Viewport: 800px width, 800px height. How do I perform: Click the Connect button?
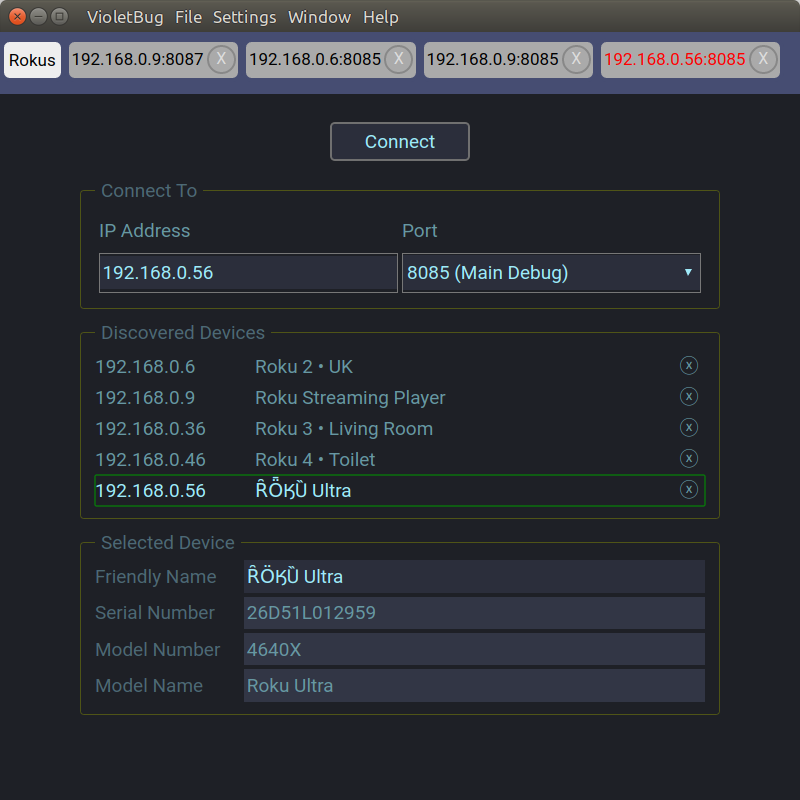399,141
